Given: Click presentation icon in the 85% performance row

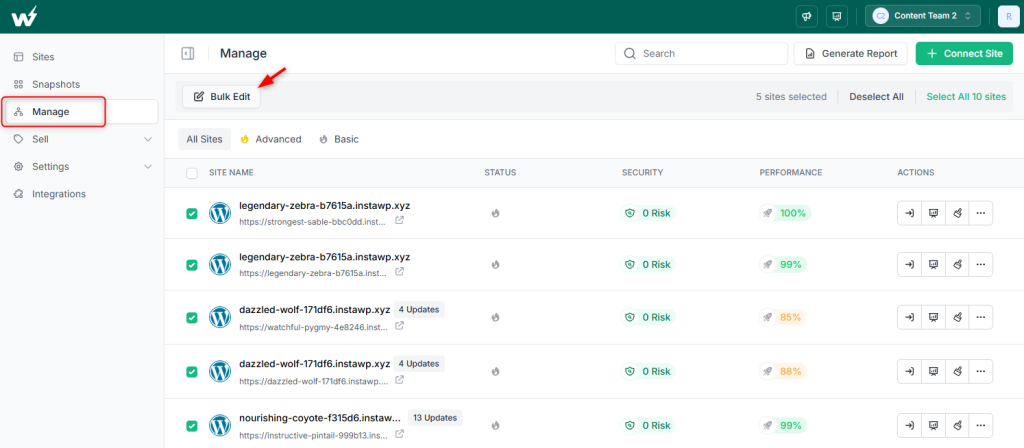Looking at the screenshot, I should pyautogui.click(x=933, y=317).
